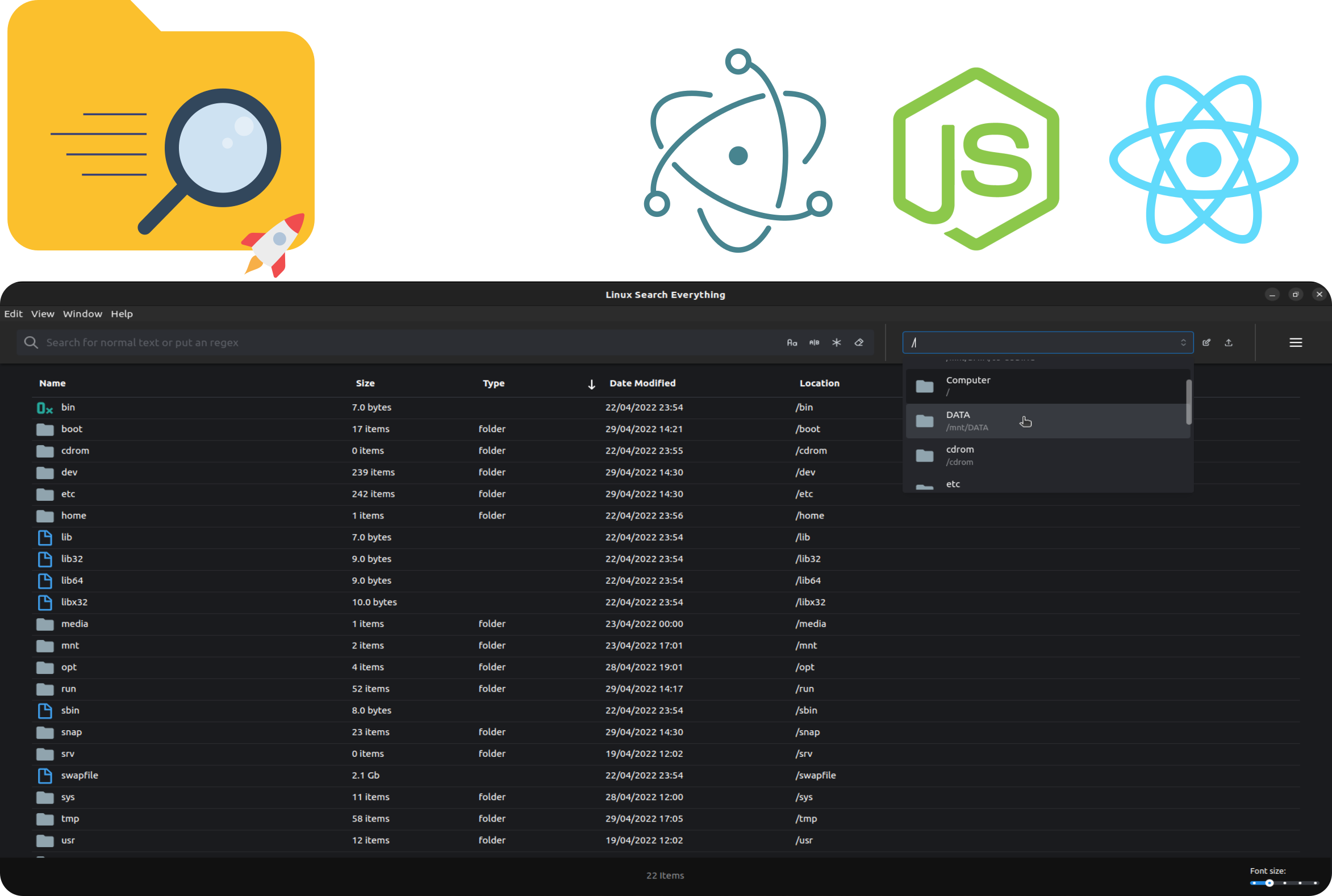
Task: Sort results by the Size column
Action: pyautogui.click(x=365, y=383)
